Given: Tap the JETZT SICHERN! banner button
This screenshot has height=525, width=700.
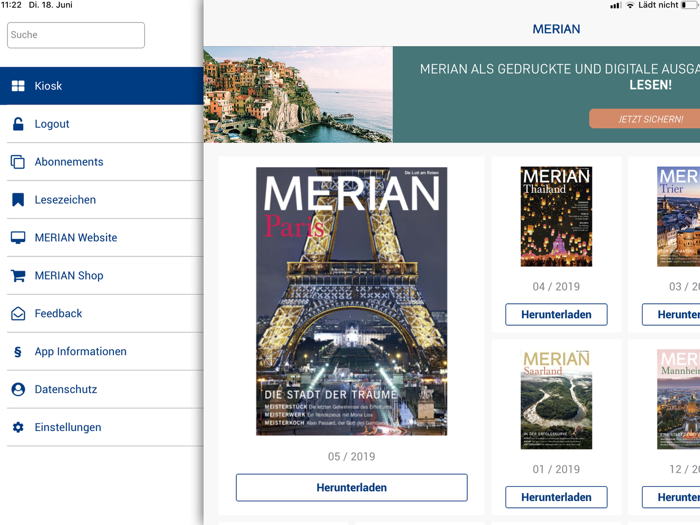Looking at the screenshot, I should click(645, 119).
